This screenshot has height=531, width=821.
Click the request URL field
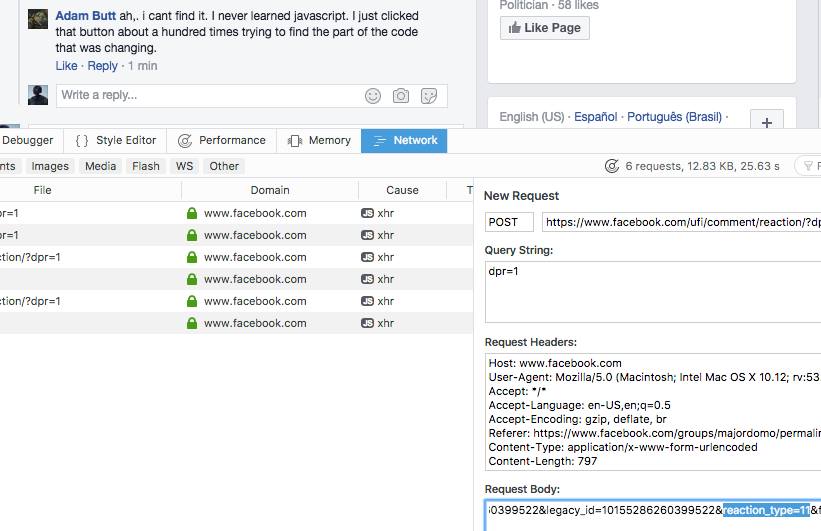tap(681, 222)
